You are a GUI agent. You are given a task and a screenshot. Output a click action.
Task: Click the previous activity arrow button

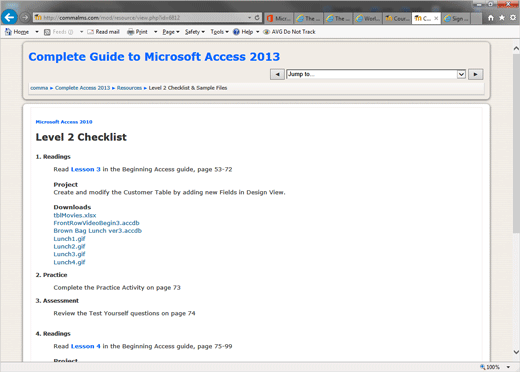point(277,74)
